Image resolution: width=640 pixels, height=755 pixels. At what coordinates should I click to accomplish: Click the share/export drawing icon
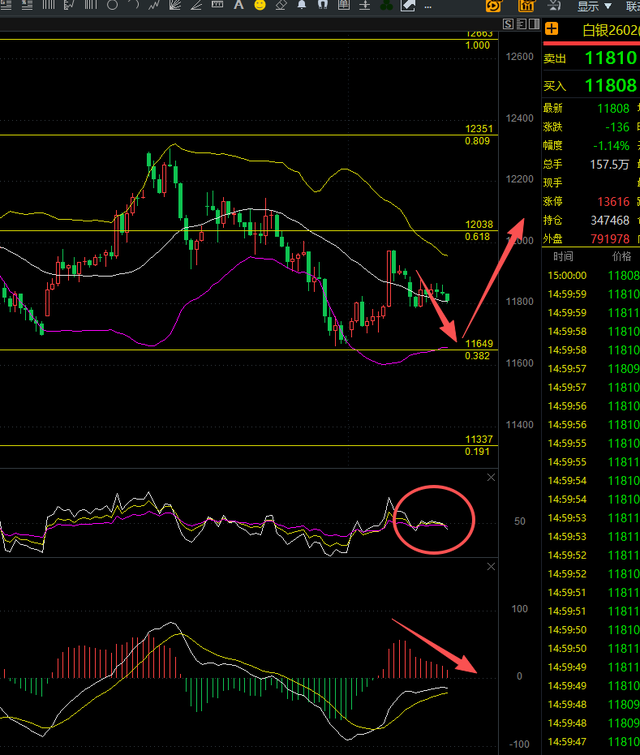[407, 5]
